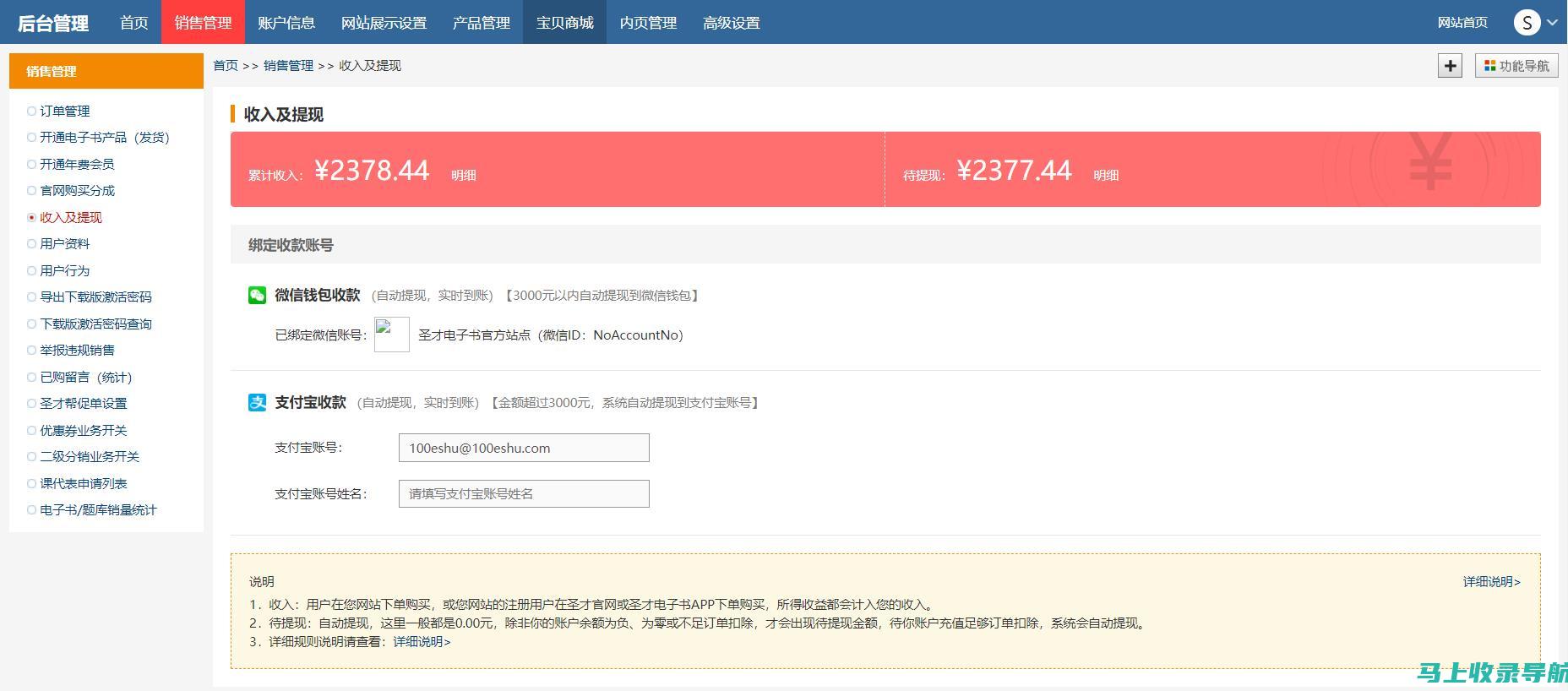Open 优惠券业务开关 in the sidebar
The height and width of the screenshot is (691, 1568).
coord(83,430)
